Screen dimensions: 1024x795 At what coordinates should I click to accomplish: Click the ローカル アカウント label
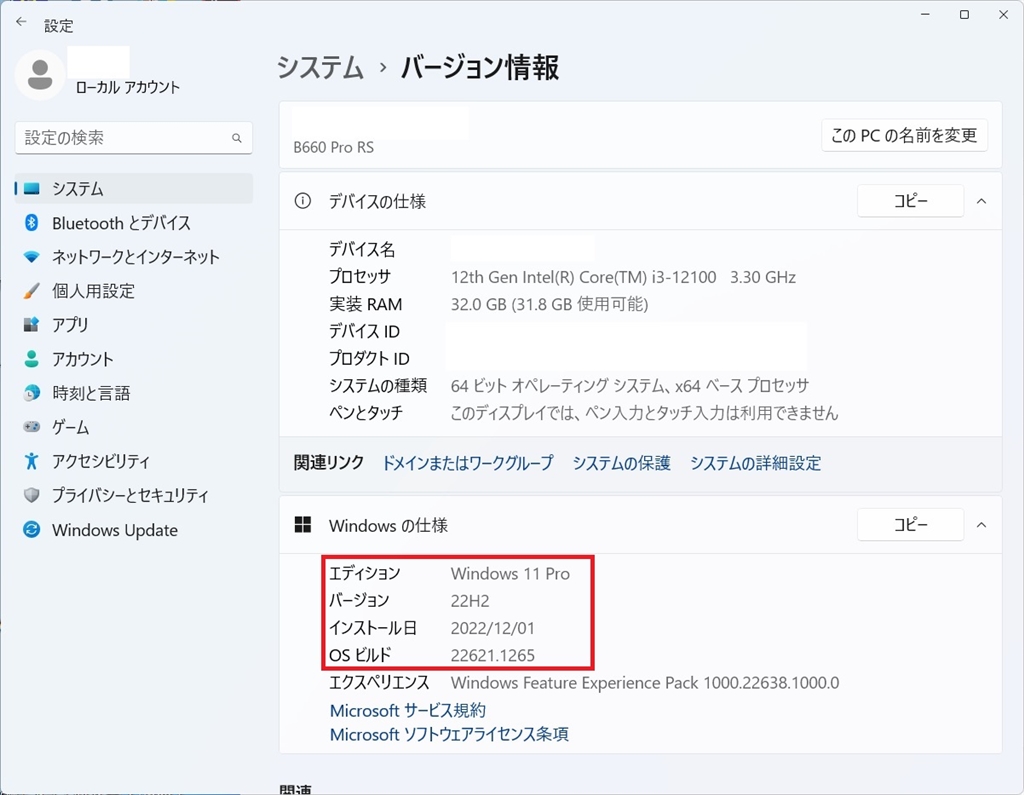[127, 88]
